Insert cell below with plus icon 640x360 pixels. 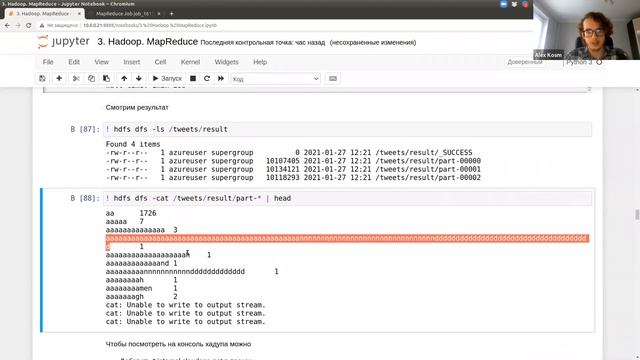(59, 78)
